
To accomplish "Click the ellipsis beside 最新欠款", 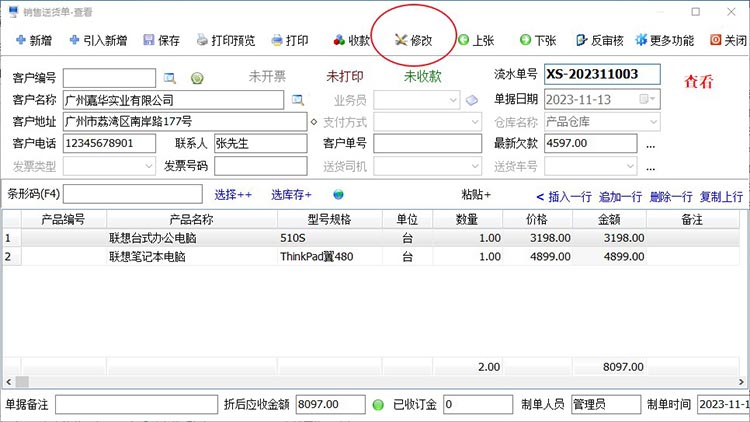I will (651, 145).
